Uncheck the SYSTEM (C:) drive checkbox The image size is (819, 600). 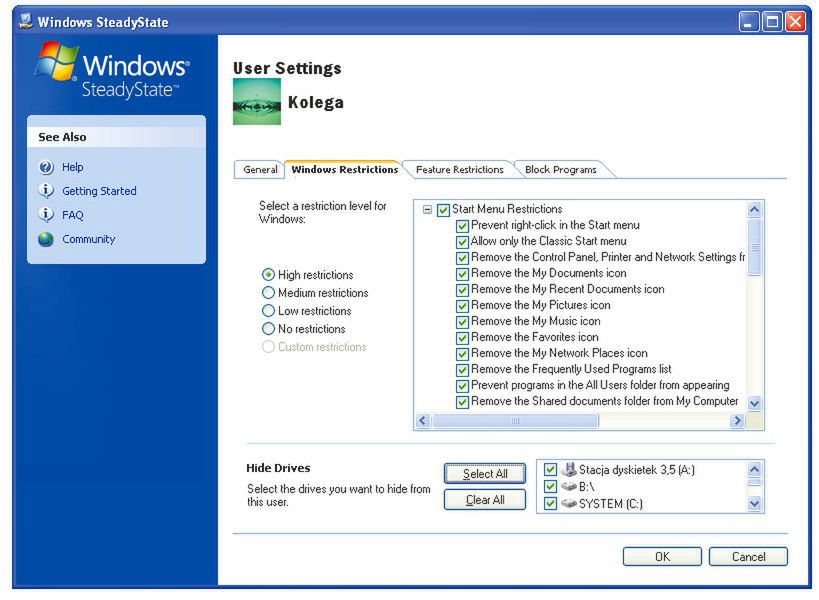pyautogui.click(x=550, y=504)
